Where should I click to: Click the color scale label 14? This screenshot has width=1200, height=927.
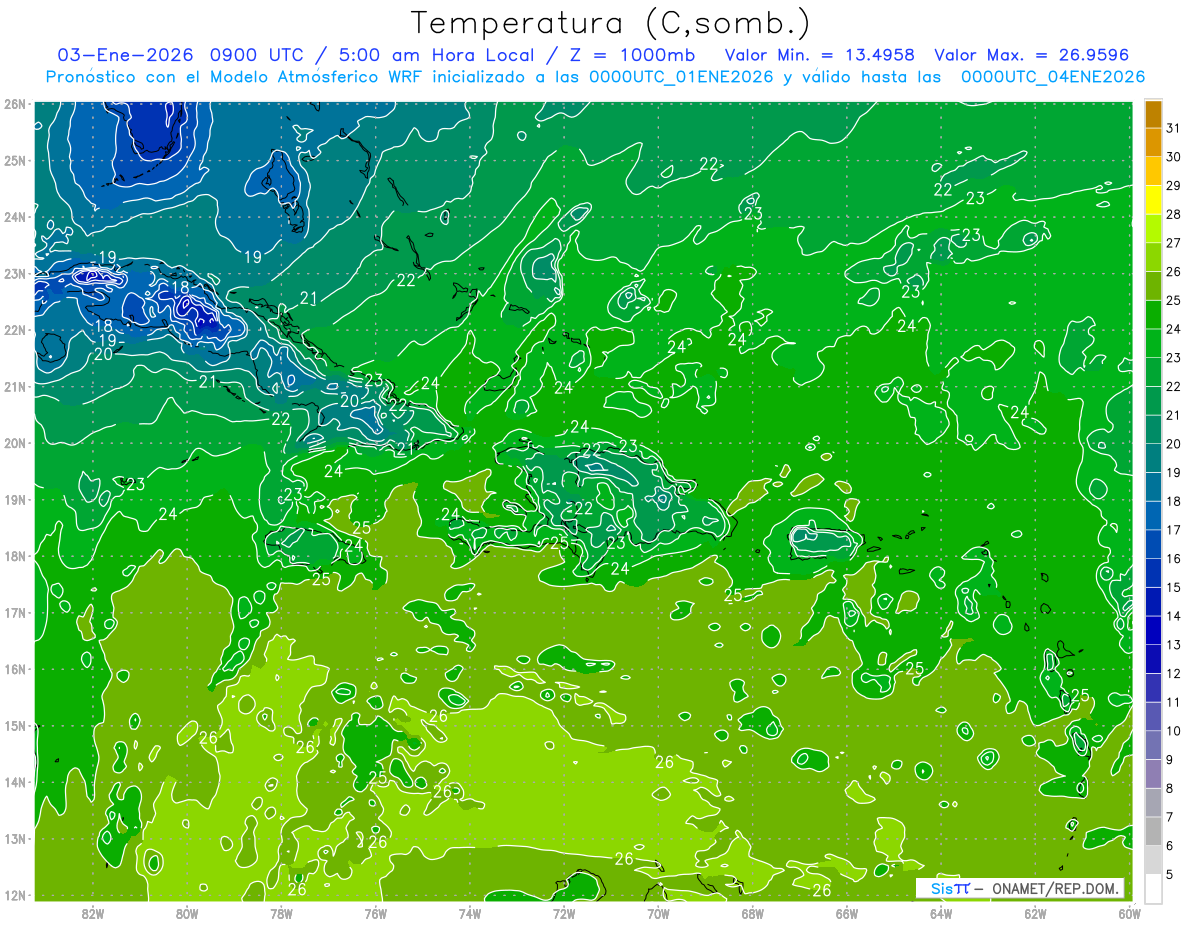(1174, 616)
